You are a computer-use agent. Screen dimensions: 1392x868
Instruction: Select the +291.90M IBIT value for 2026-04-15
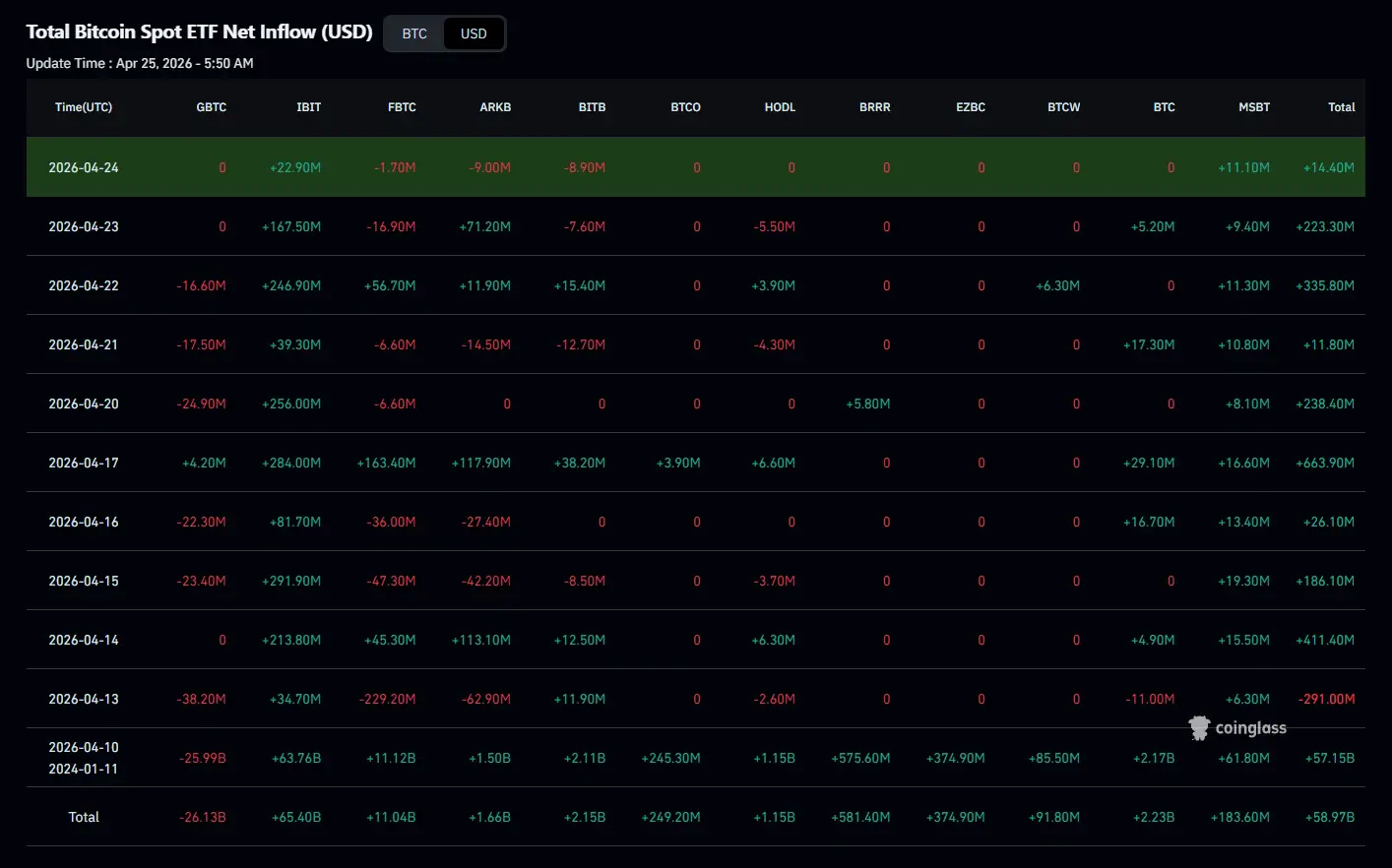point(291,581)
